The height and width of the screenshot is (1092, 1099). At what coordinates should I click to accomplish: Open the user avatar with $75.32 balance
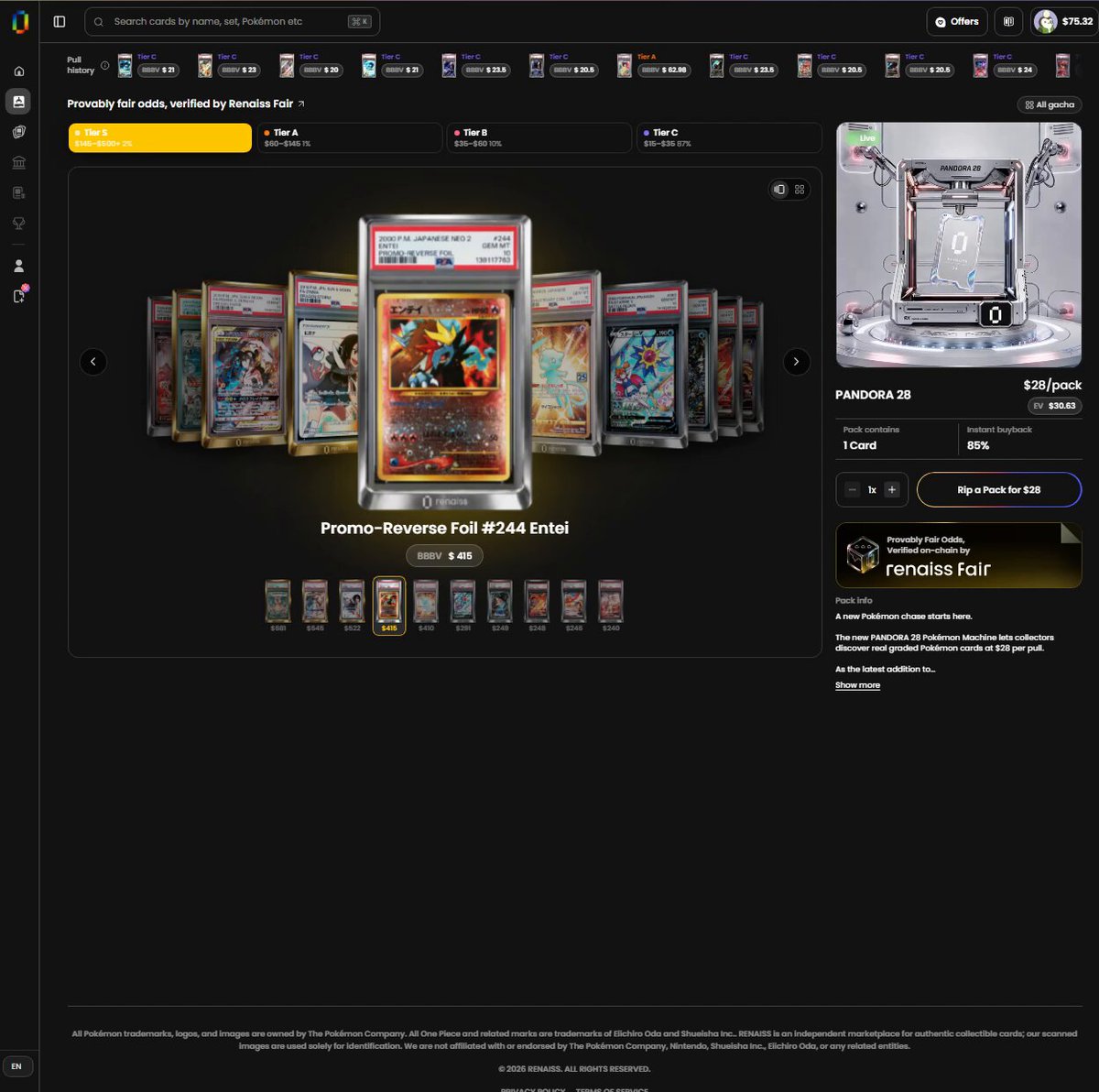point(1064,21)
